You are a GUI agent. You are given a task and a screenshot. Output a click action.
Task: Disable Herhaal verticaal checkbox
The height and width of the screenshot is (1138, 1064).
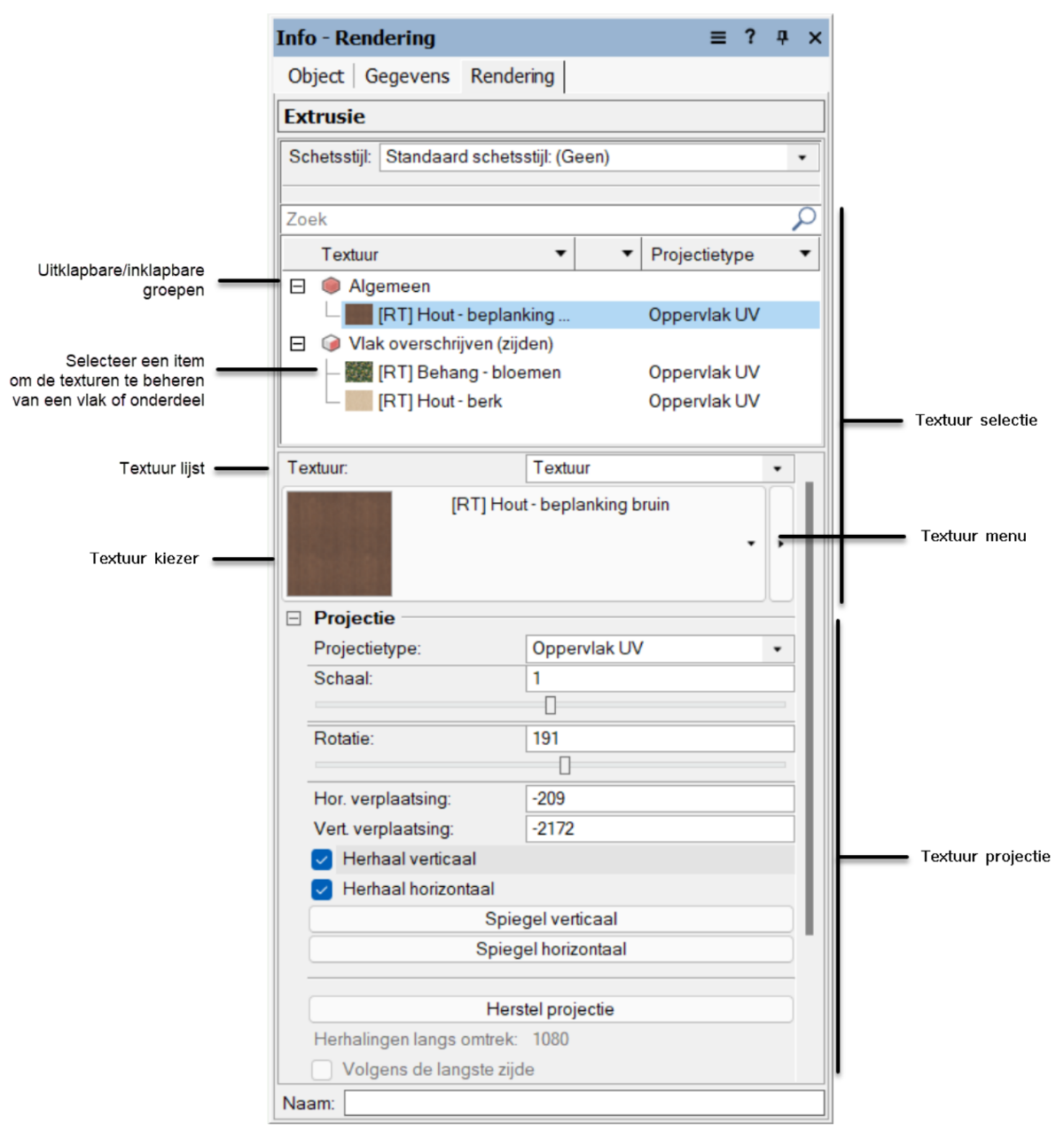(322, 859)
